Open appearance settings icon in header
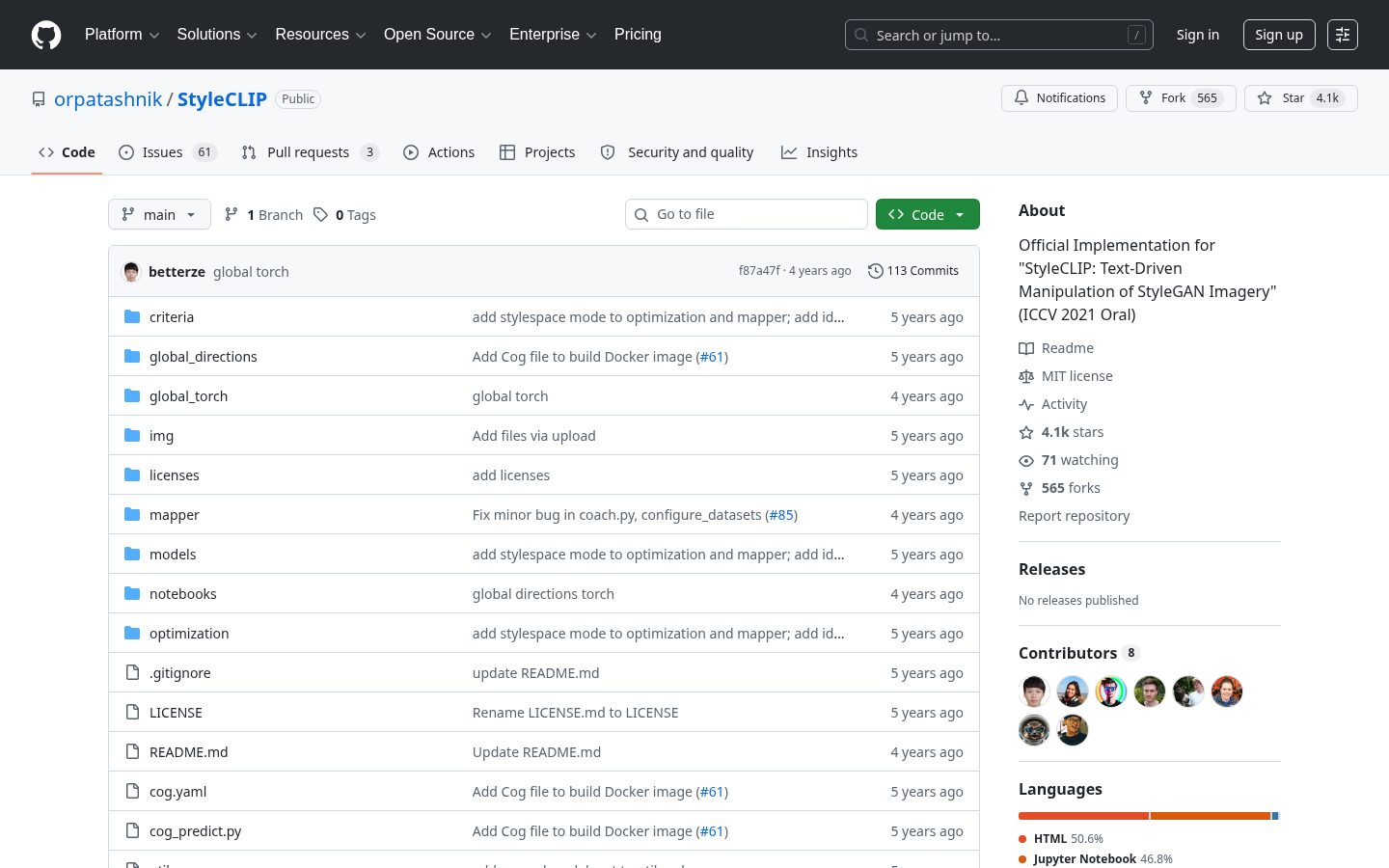 1342,35
